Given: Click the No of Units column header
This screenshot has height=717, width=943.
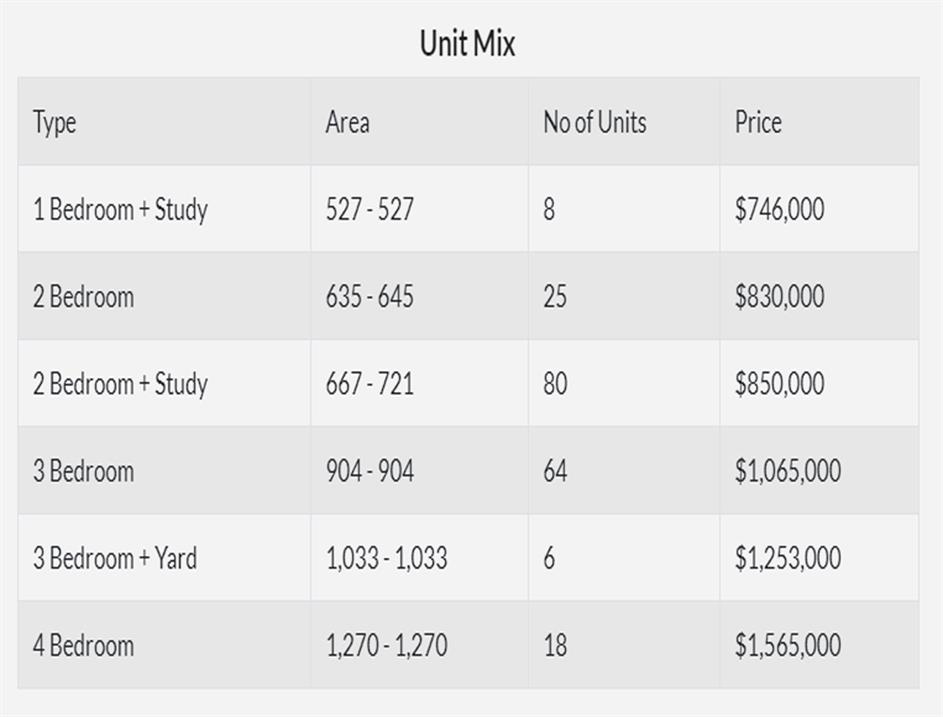Looking at the screenshot, I should click(594, 122).
